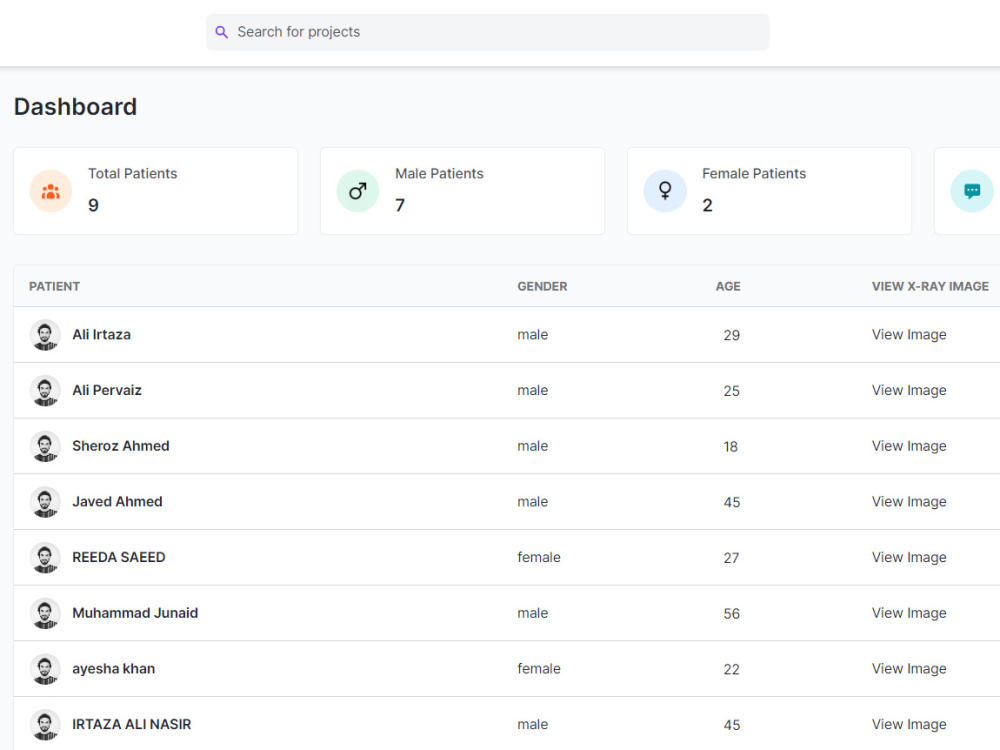Click REEDA SAEED's avatar picture
Screen dimensions: 1000x750
coord(45,557)
